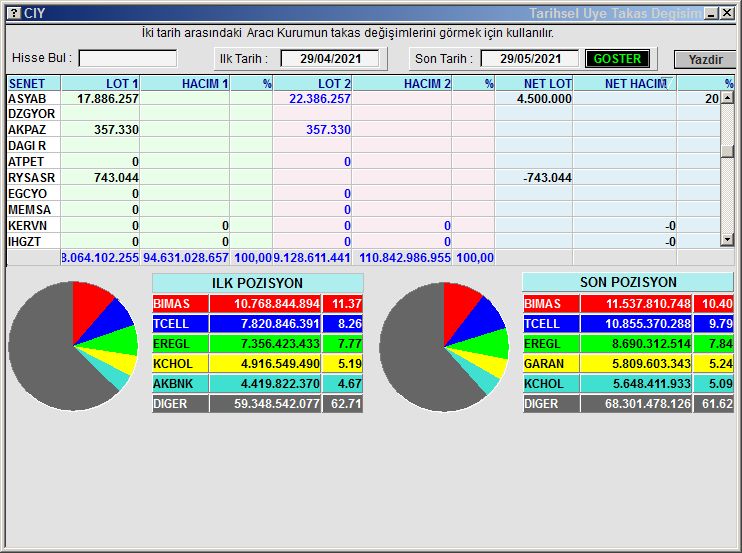742x553 pixels.
Task: Sort by the HACIM 1 column header
Action: pos(185,83)
